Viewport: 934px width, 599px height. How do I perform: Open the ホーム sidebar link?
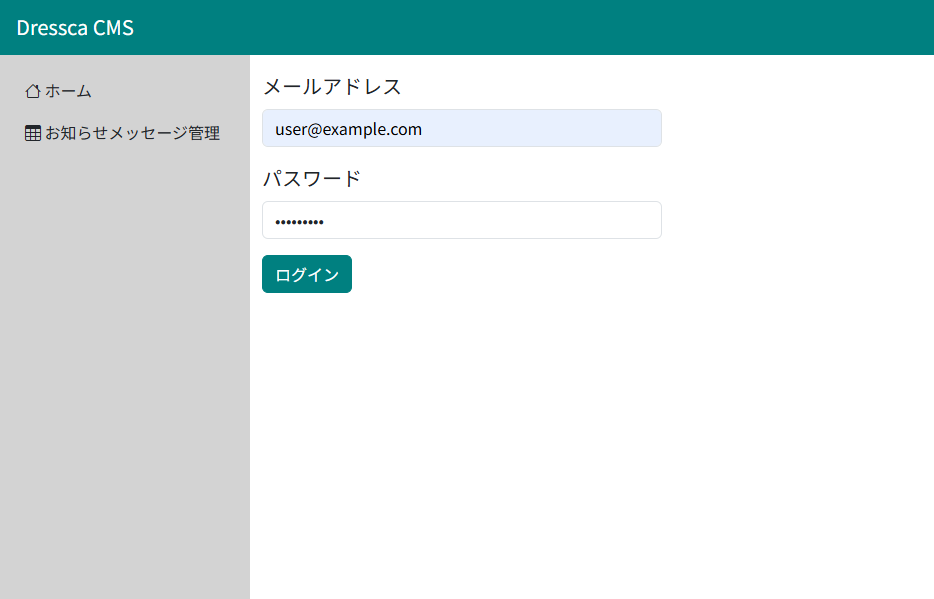(68, 91)
